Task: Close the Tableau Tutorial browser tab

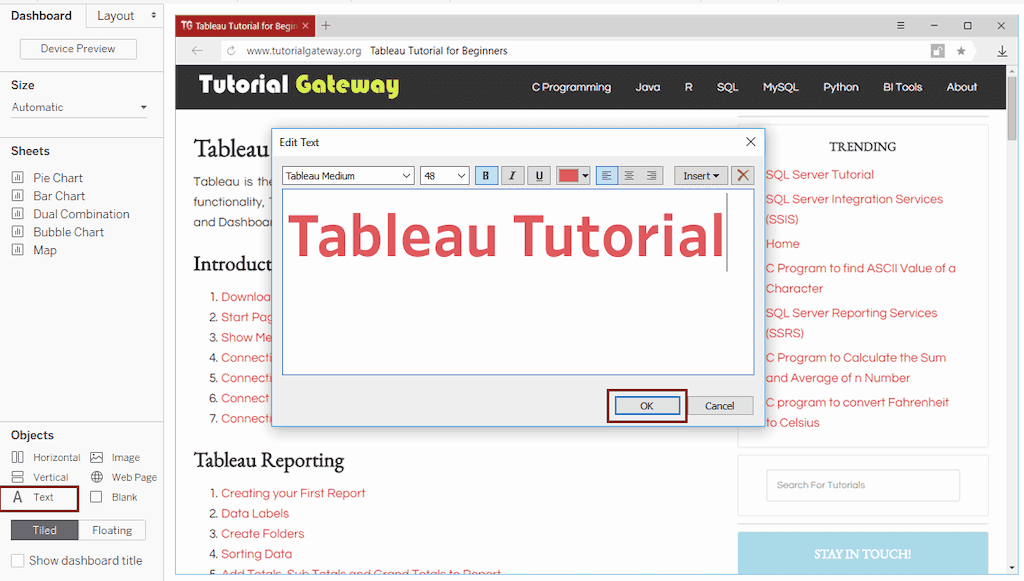Action: [306, 26]
